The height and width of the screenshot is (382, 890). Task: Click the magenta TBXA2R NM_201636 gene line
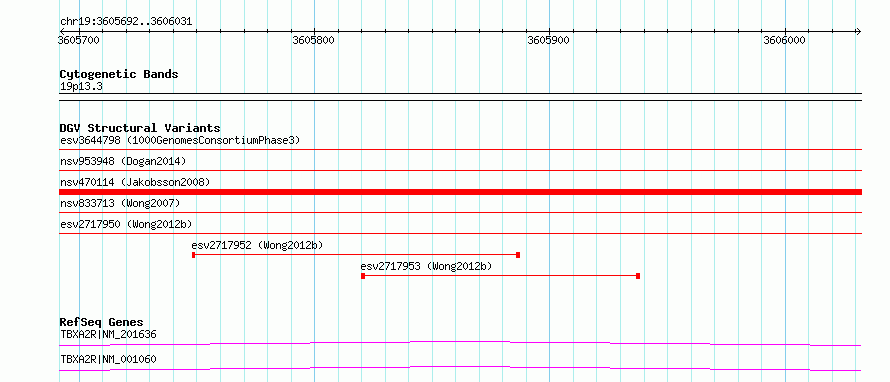click(x=461, y=343)
